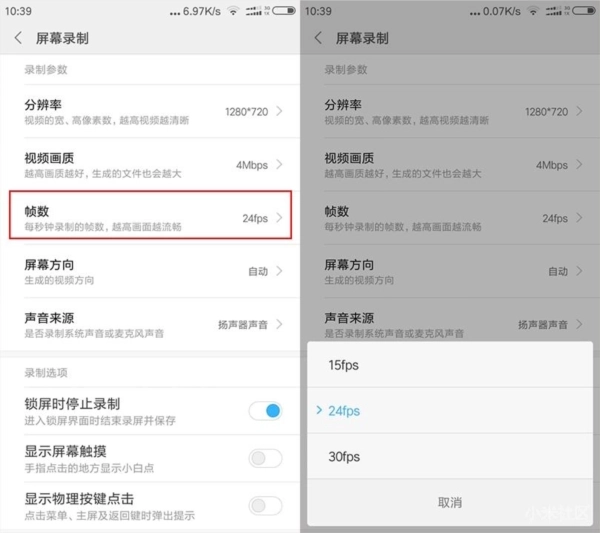Open 声音来源 扬声器声音 setting on left

pos(150,324)
